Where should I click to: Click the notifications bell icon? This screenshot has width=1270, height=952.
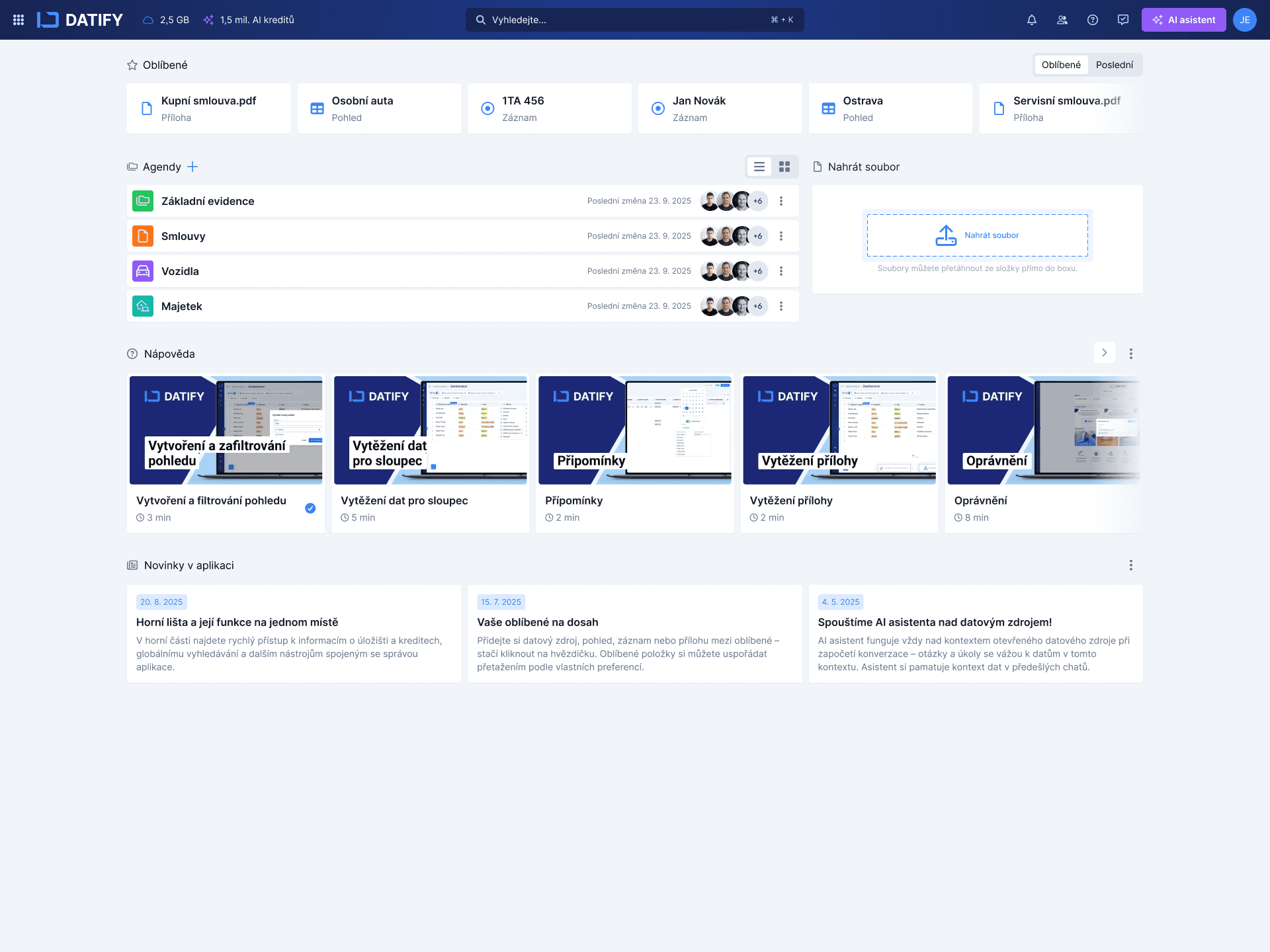(x=1032, y=20)
